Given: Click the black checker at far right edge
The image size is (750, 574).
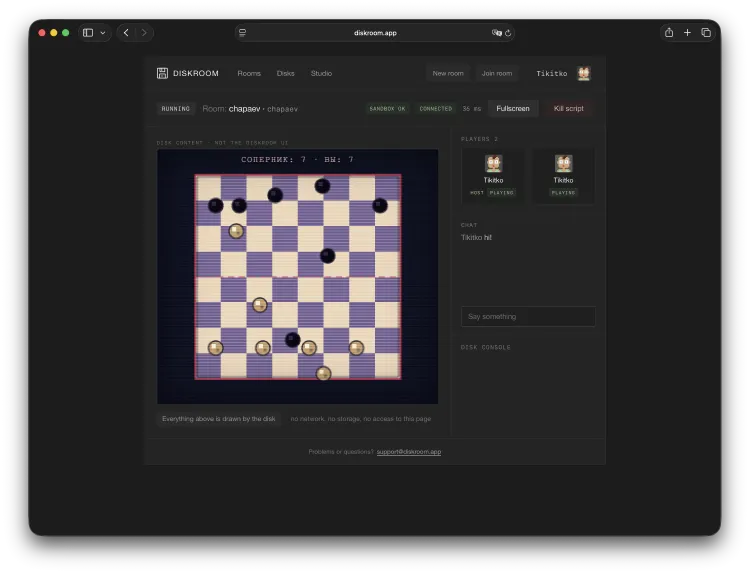Looking at the screenshot, I should [x=380, y=206].
